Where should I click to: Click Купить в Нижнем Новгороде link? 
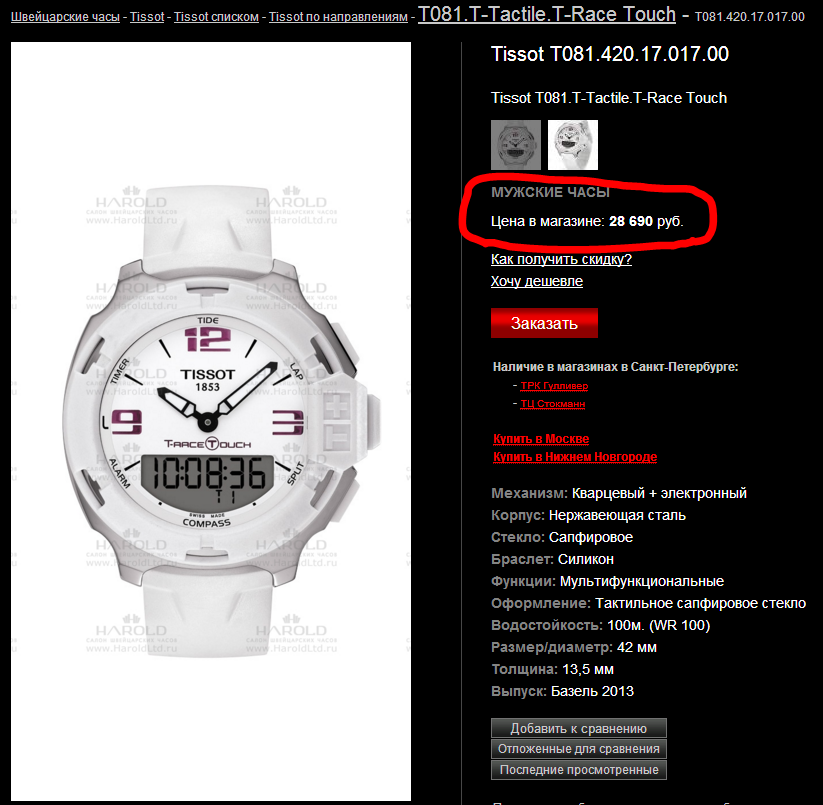tap(575, 457)
